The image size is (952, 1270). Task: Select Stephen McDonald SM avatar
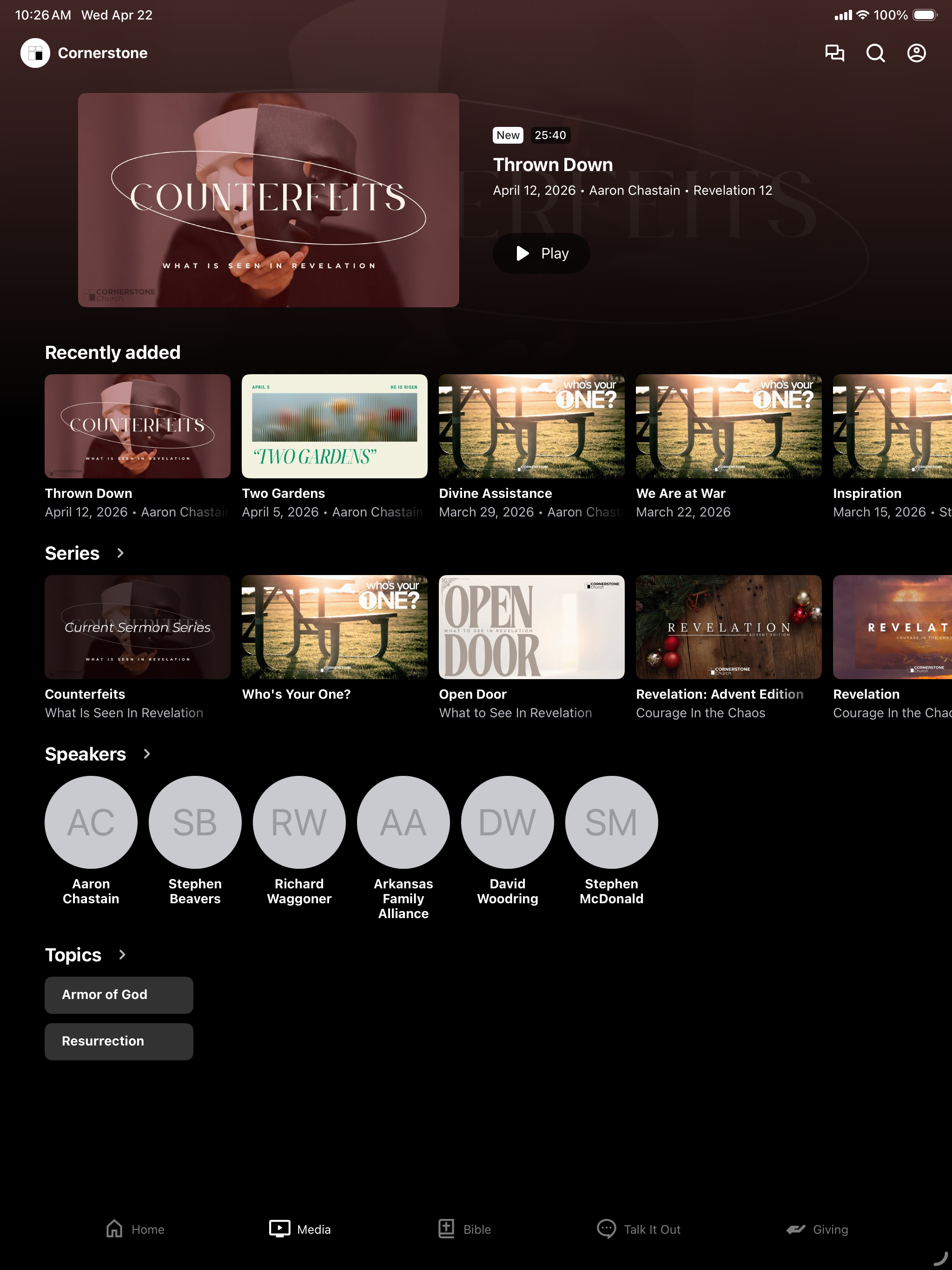[x=612, y=822]
